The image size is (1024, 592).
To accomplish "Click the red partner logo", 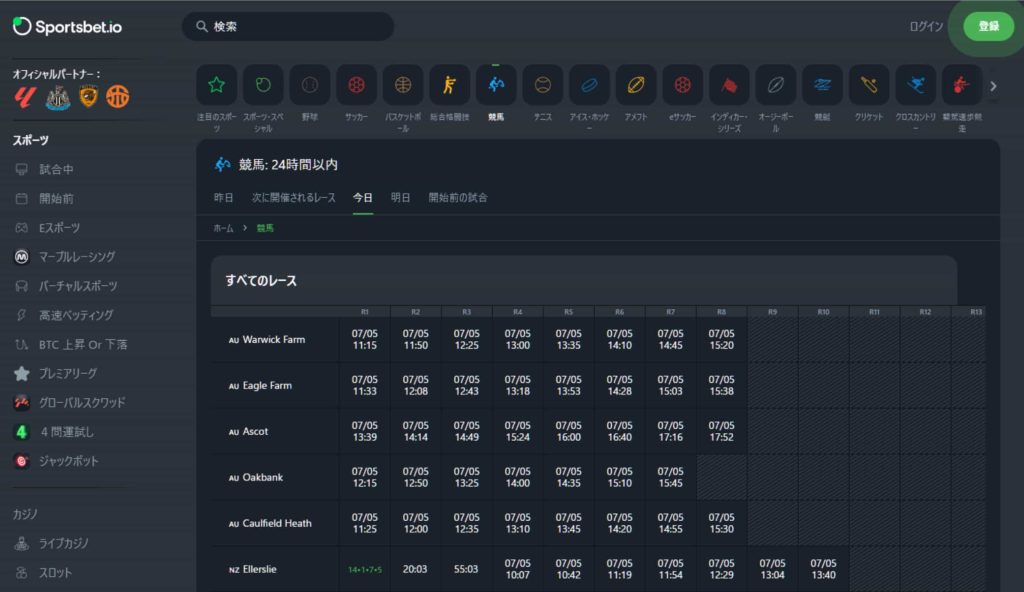I will click(25, 97).
